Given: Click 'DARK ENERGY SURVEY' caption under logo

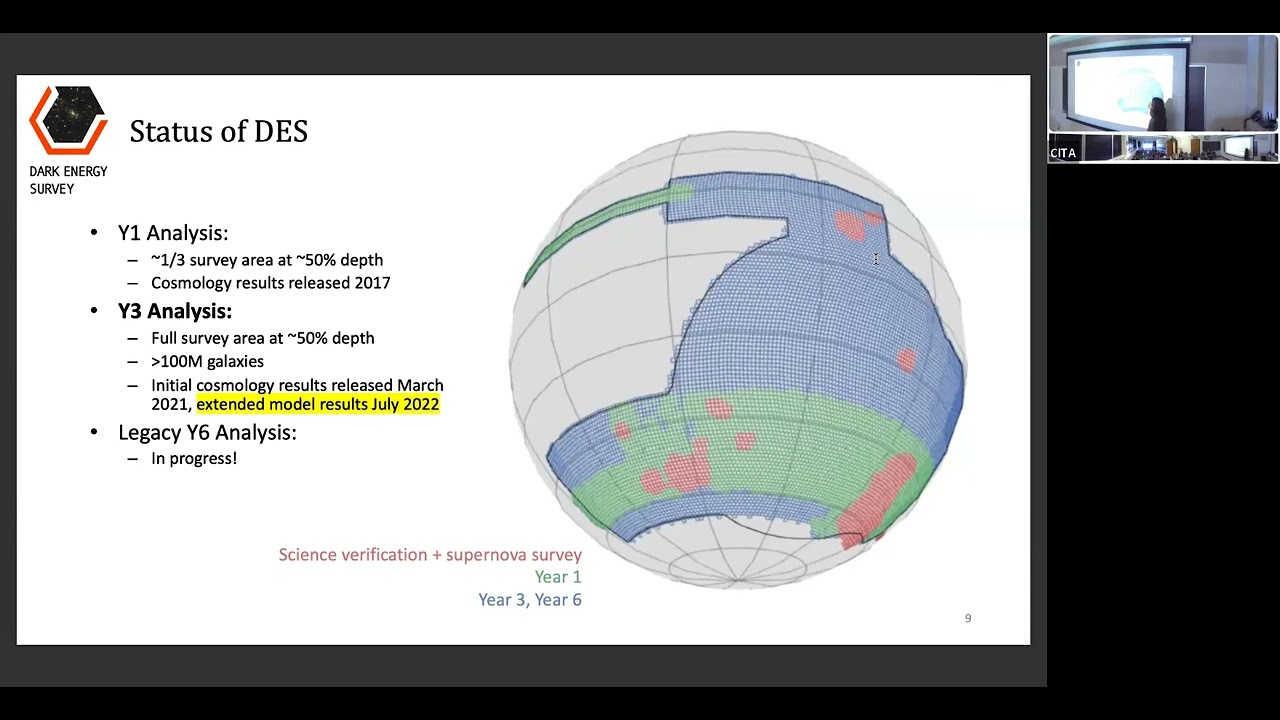Looking at the screenshot, I should click(68, 180).
